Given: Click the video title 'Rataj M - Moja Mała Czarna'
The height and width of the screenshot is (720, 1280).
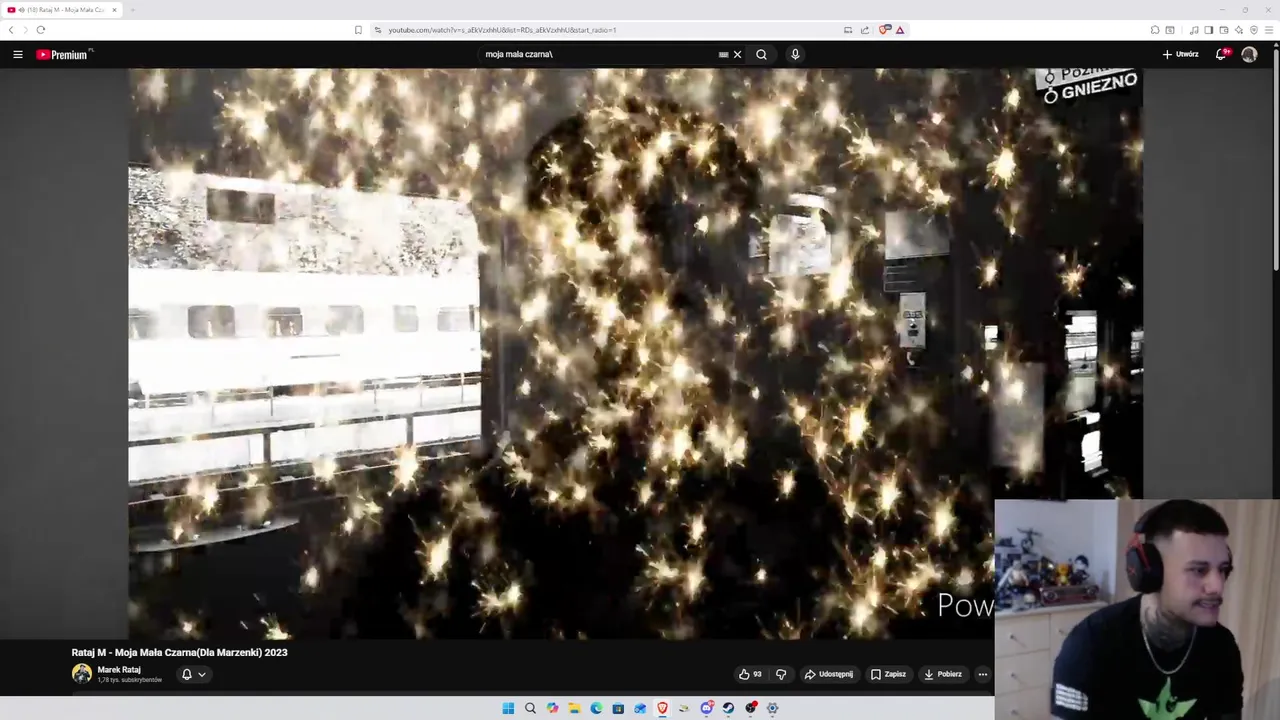Looking at the screenshot, I should click(x=179, y=652).
